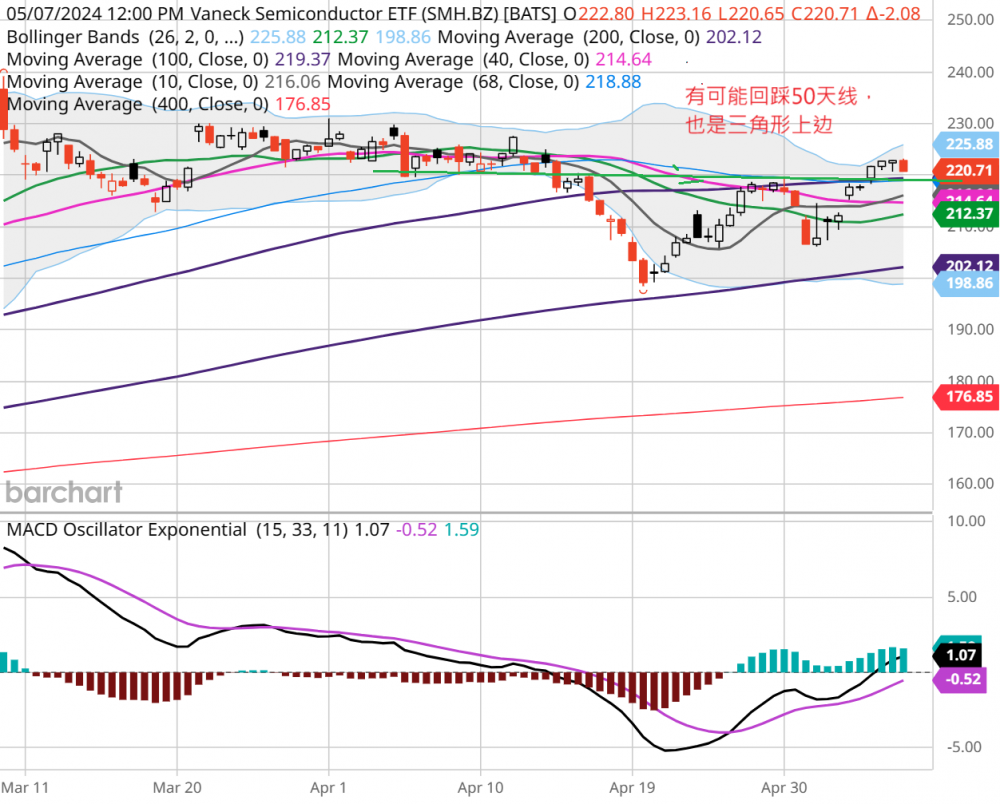Click the black 1.07 MACD value tag

pyautogui.click(x=965, y=656)
